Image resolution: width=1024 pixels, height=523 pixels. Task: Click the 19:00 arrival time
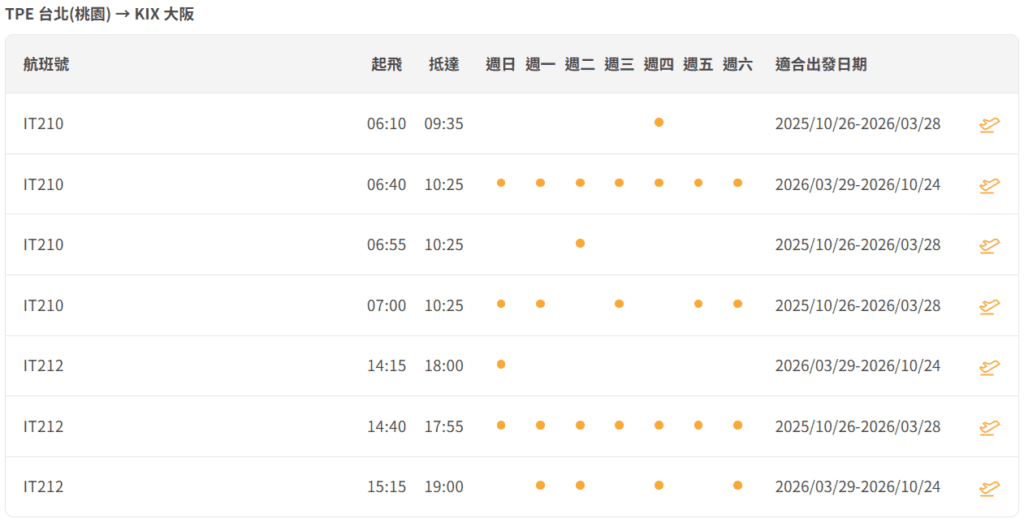point(444,487)
